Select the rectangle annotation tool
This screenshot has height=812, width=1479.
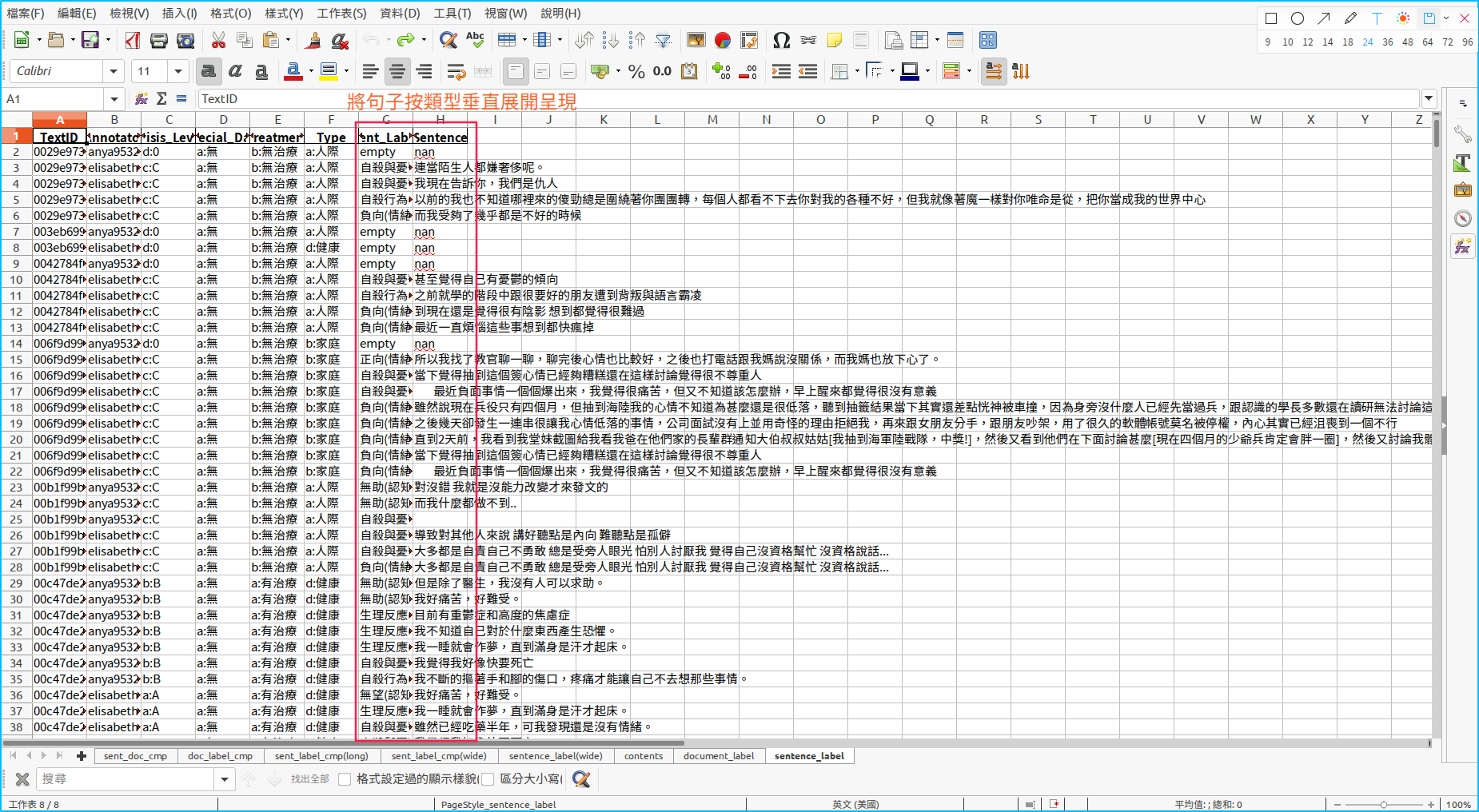(1271, 18)
